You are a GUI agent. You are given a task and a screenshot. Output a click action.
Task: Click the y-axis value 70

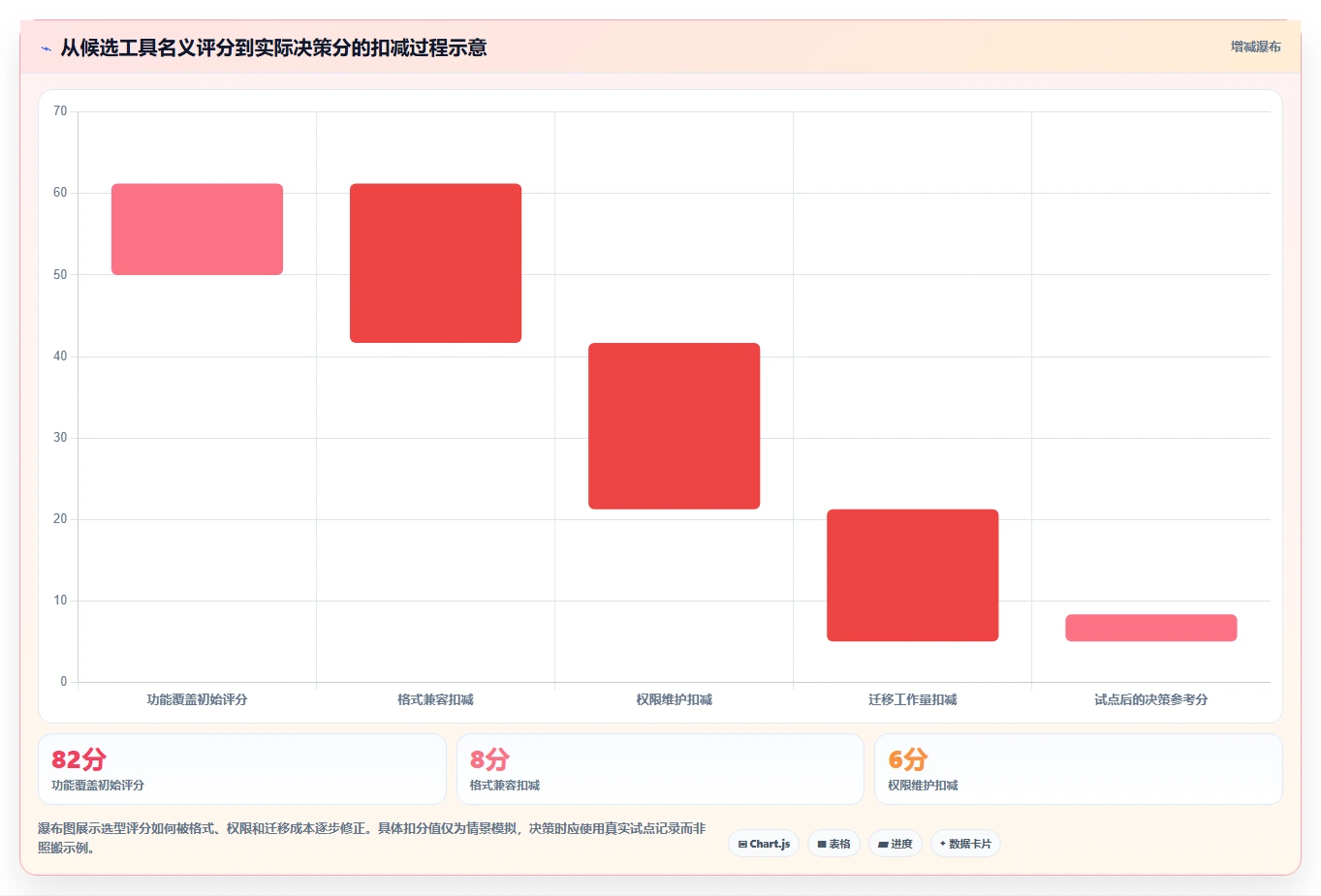pos(60,111)
